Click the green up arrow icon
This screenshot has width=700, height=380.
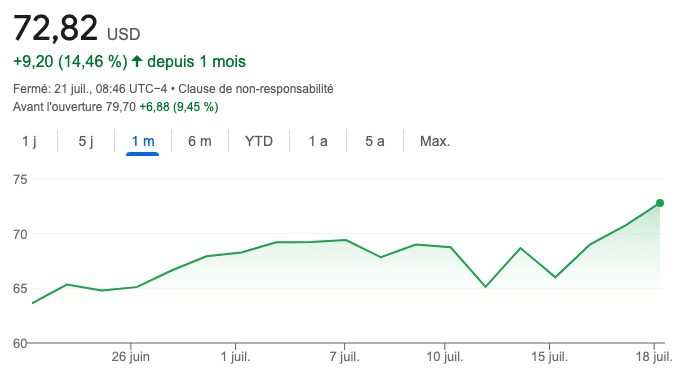pos(137,61)
